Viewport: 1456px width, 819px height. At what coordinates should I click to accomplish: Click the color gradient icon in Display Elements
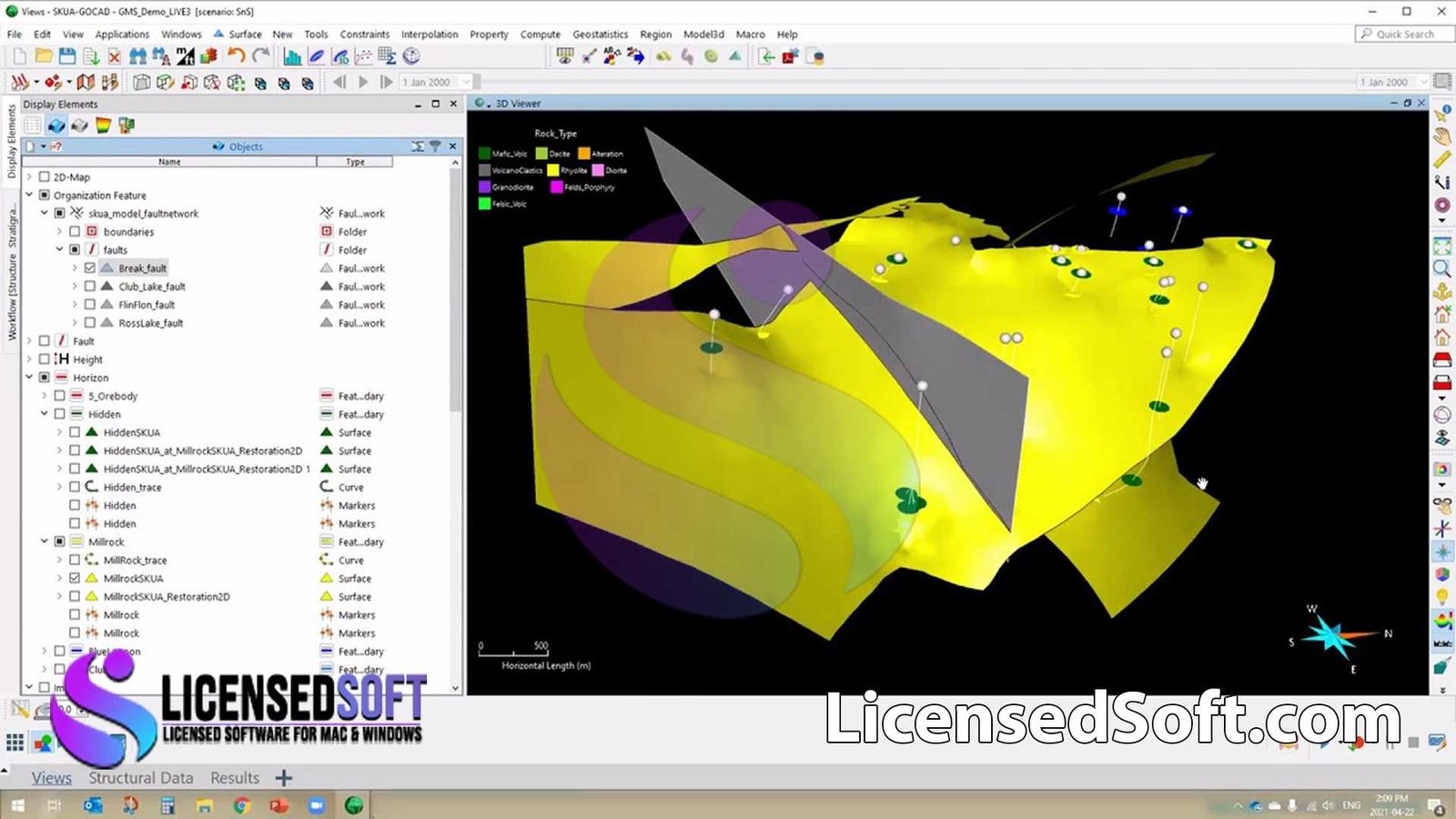[104, 126]
